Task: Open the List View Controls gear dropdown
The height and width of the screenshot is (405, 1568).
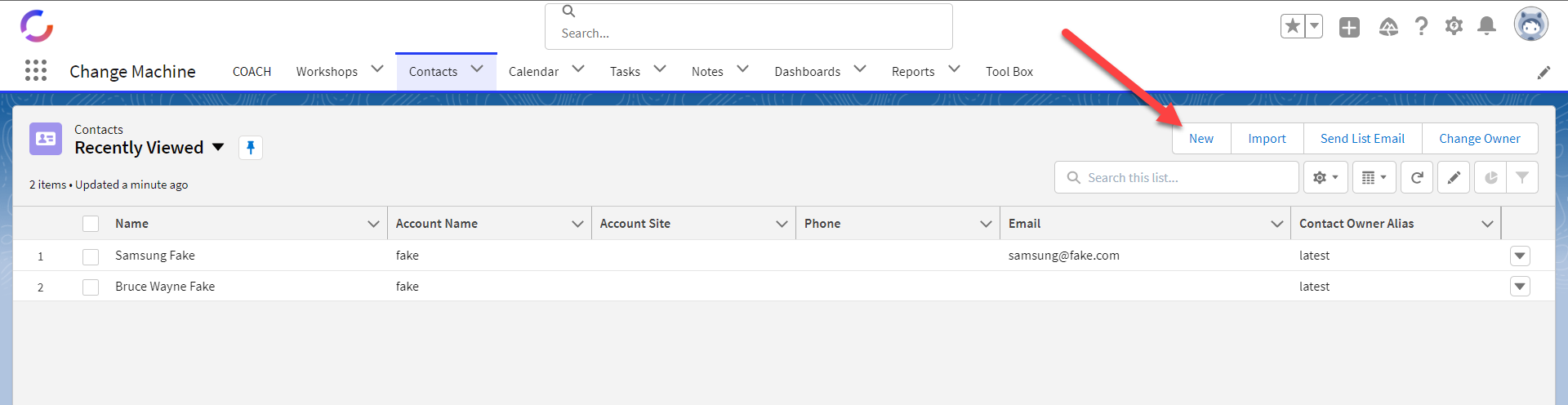Action: 1325,177
